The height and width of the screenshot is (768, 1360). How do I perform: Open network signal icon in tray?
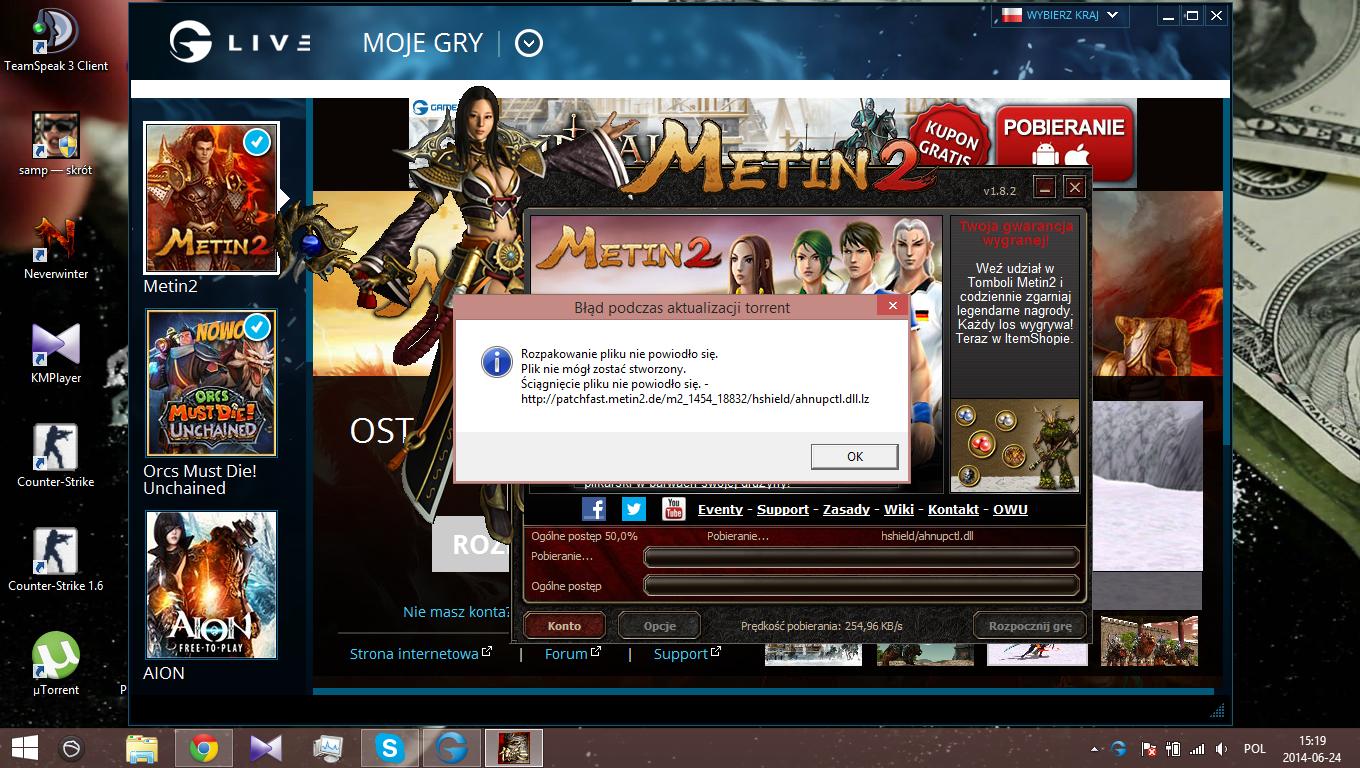(x=1196, y=749)
